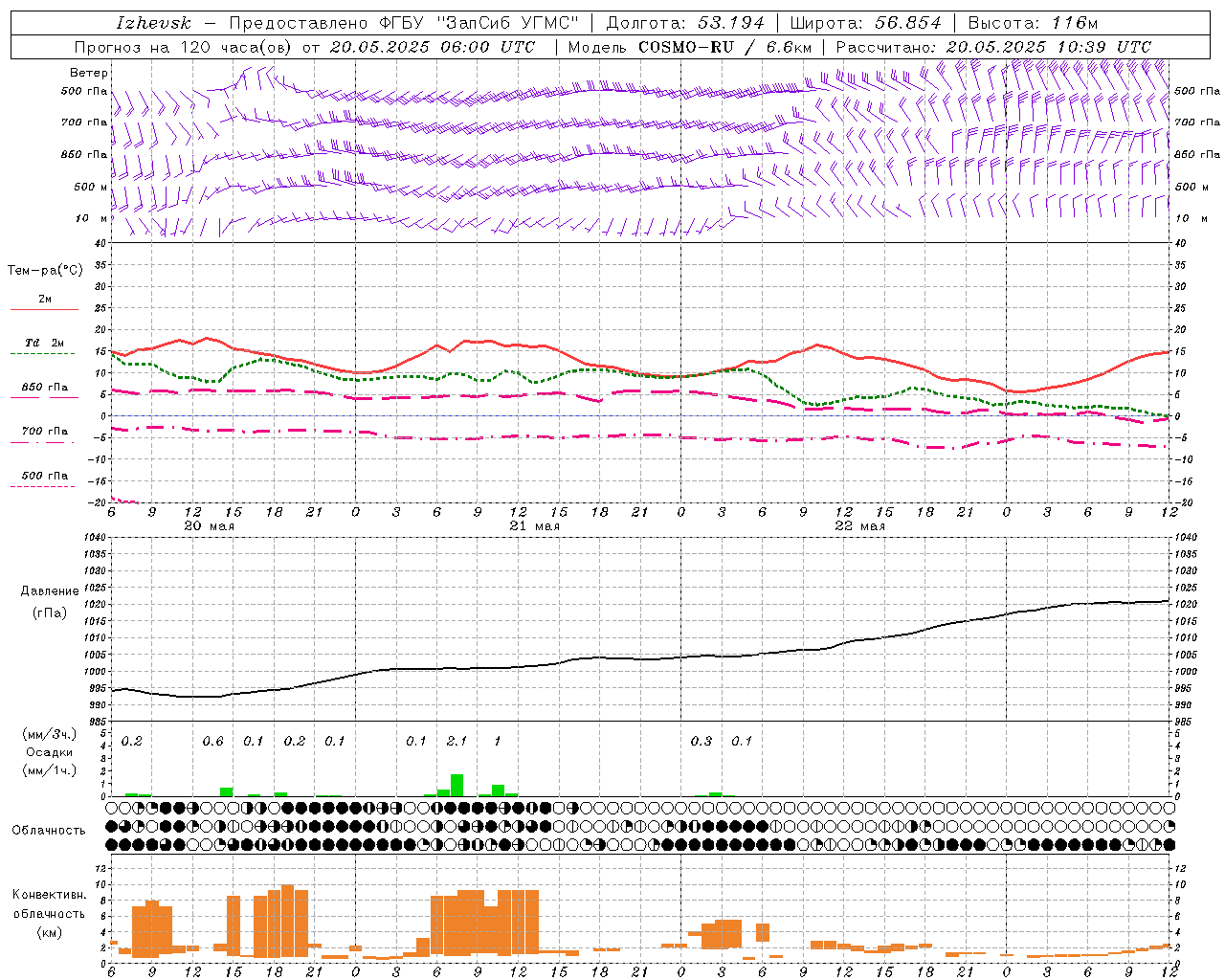1225x980 pixels.
Task: Click the provider text "ЗапСиб УГМС"
Action: point(508,23)
